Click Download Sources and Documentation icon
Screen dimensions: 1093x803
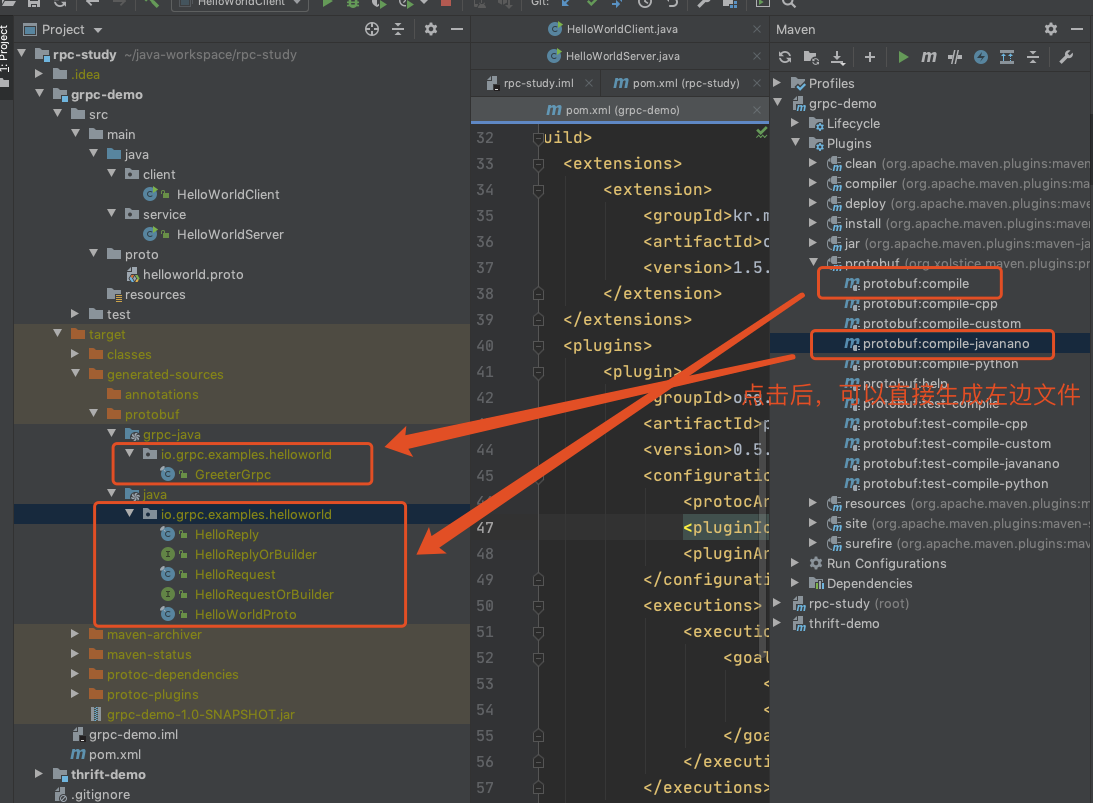pos(838,57)
